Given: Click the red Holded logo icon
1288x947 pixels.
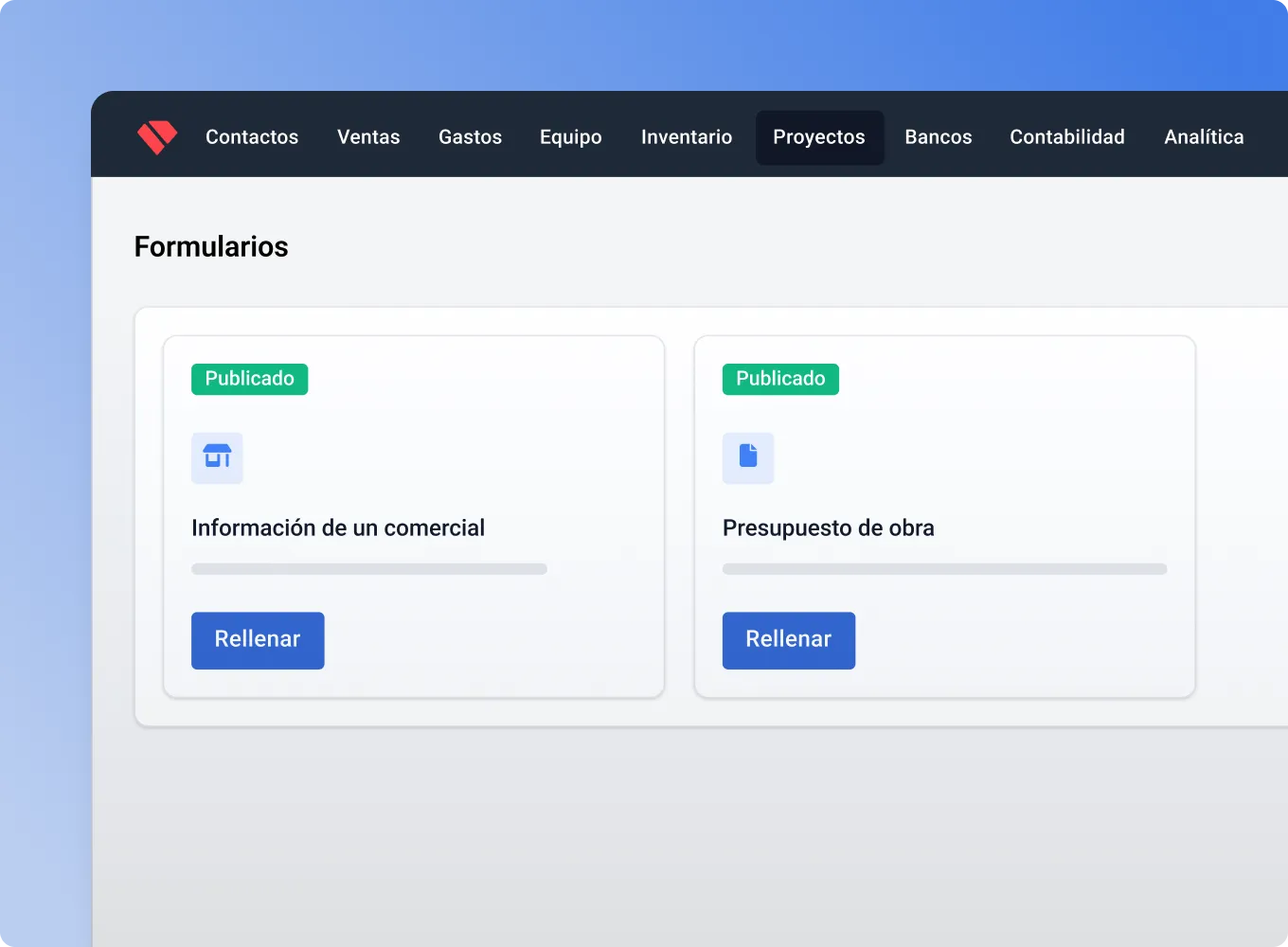Looking at the screenshot, I should (x=157, y=137).
